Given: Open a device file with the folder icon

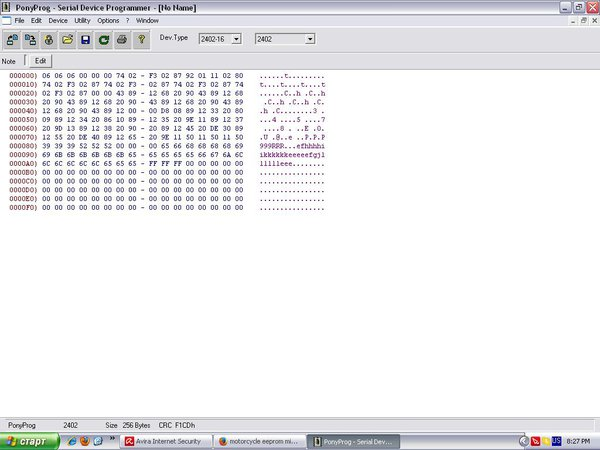Looking at the screenshot, I should tap(67, 39).
